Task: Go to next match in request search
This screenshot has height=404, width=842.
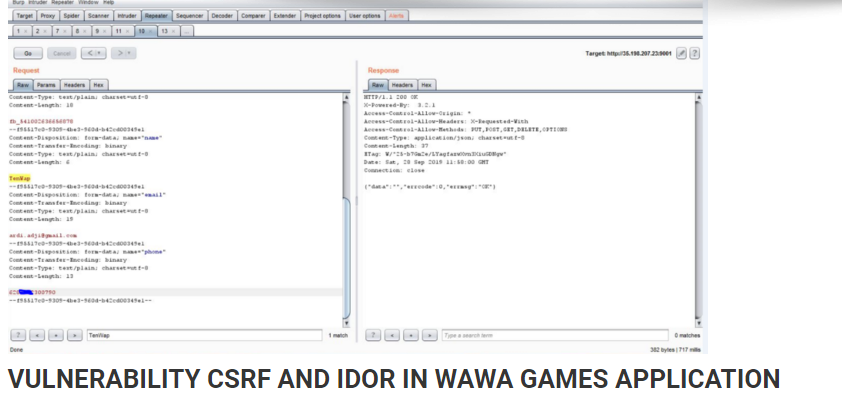Action: [75, 335]
